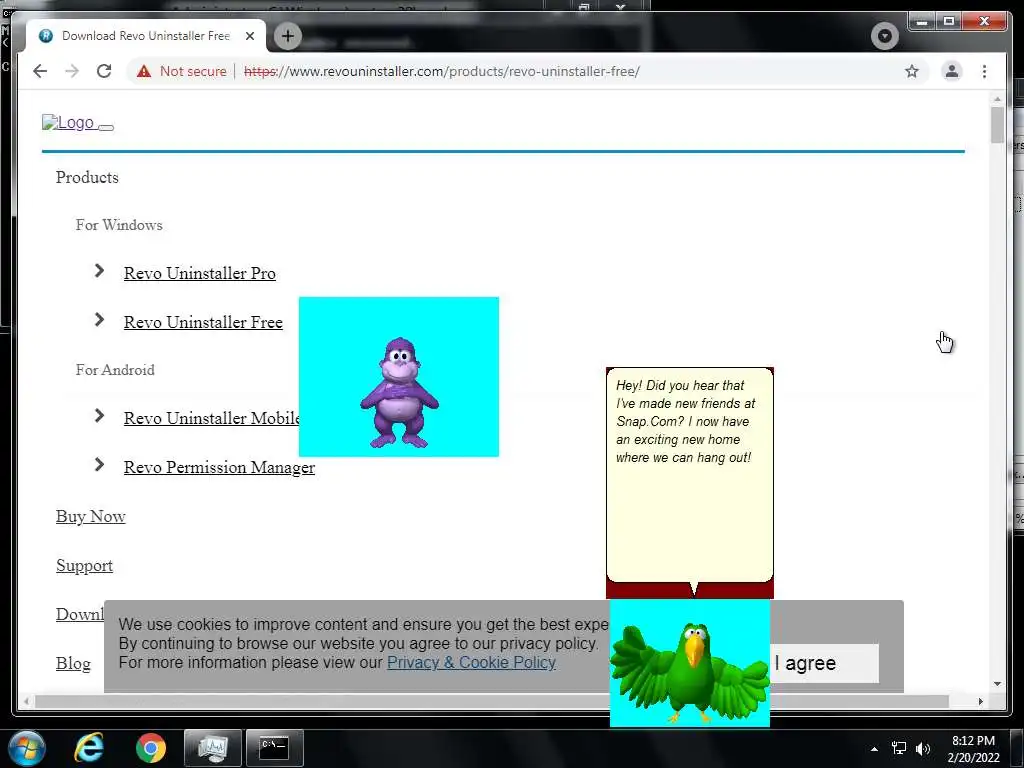Click the parrot's speech bubble
Screen dimensions: 1024x768
(690, 475)
